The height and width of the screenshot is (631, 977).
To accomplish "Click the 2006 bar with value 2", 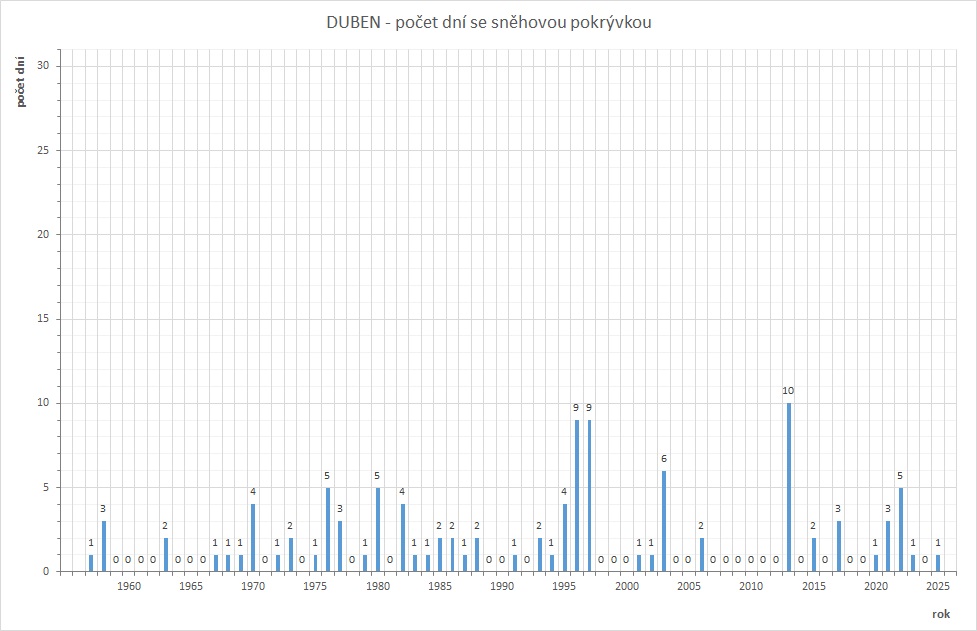I will pos(702,554).
